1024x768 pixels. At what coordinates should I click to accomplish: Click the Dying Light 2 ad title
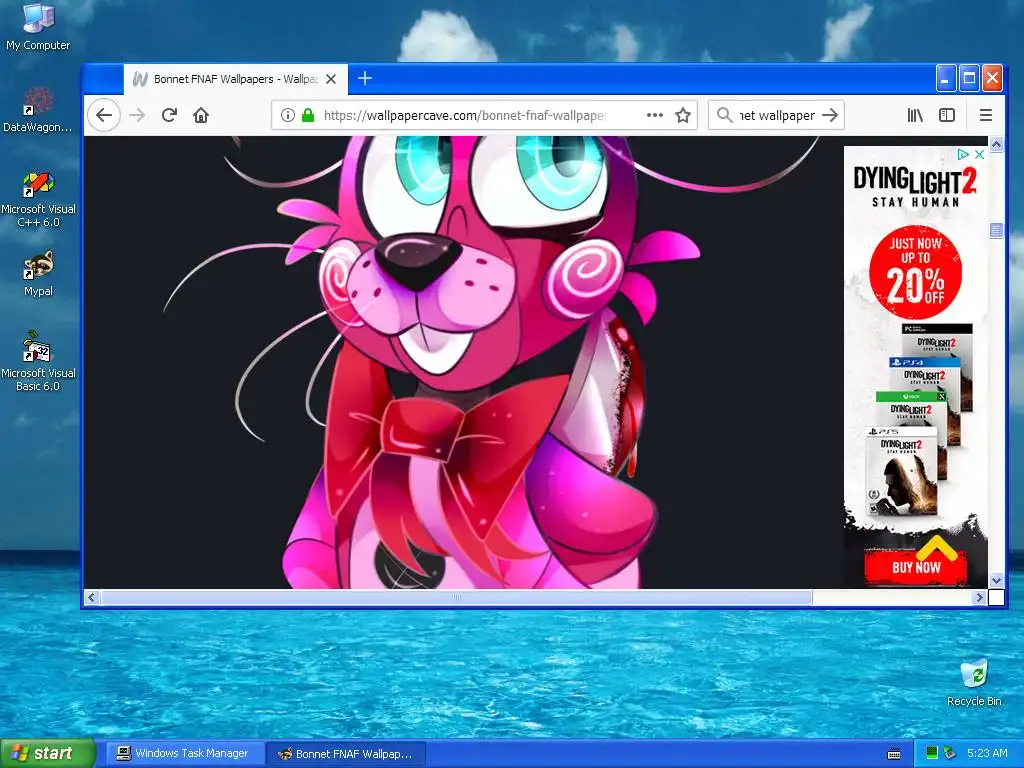pos(916,187)
